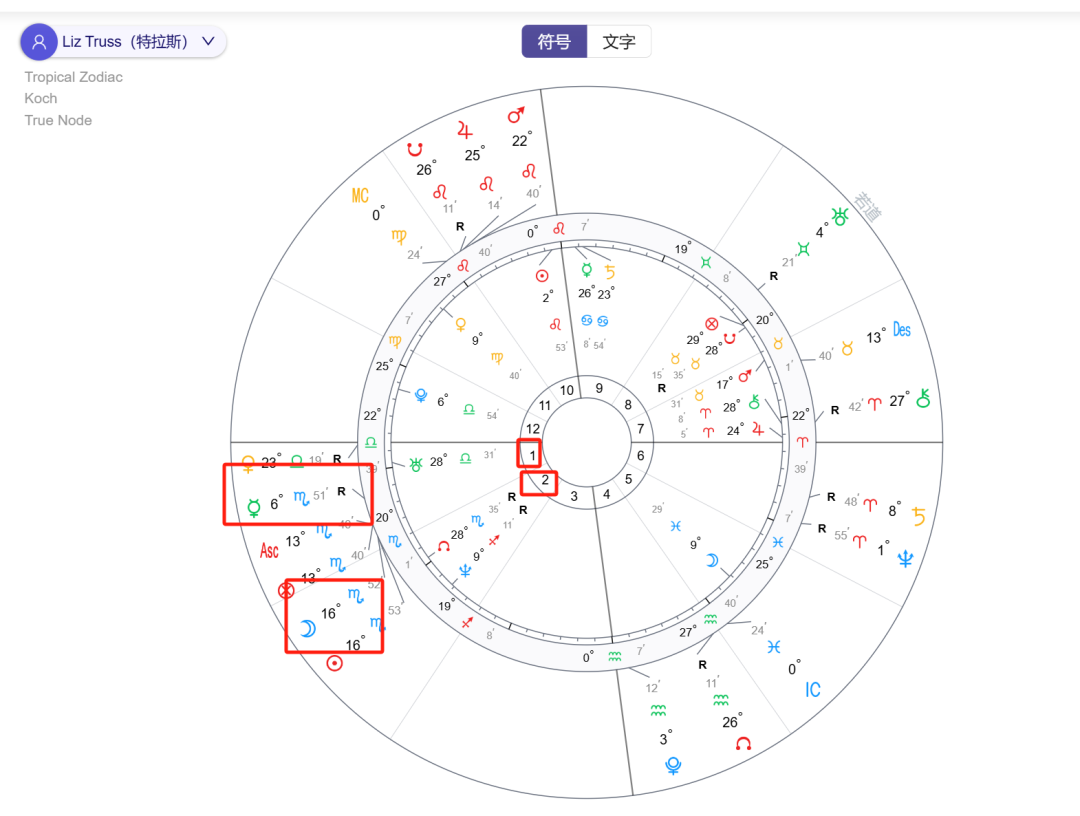Click the Tropical Zodiac label
The width and height of the screenshot is (1080, 816).
pyautogui.click(x=74, y=77)
